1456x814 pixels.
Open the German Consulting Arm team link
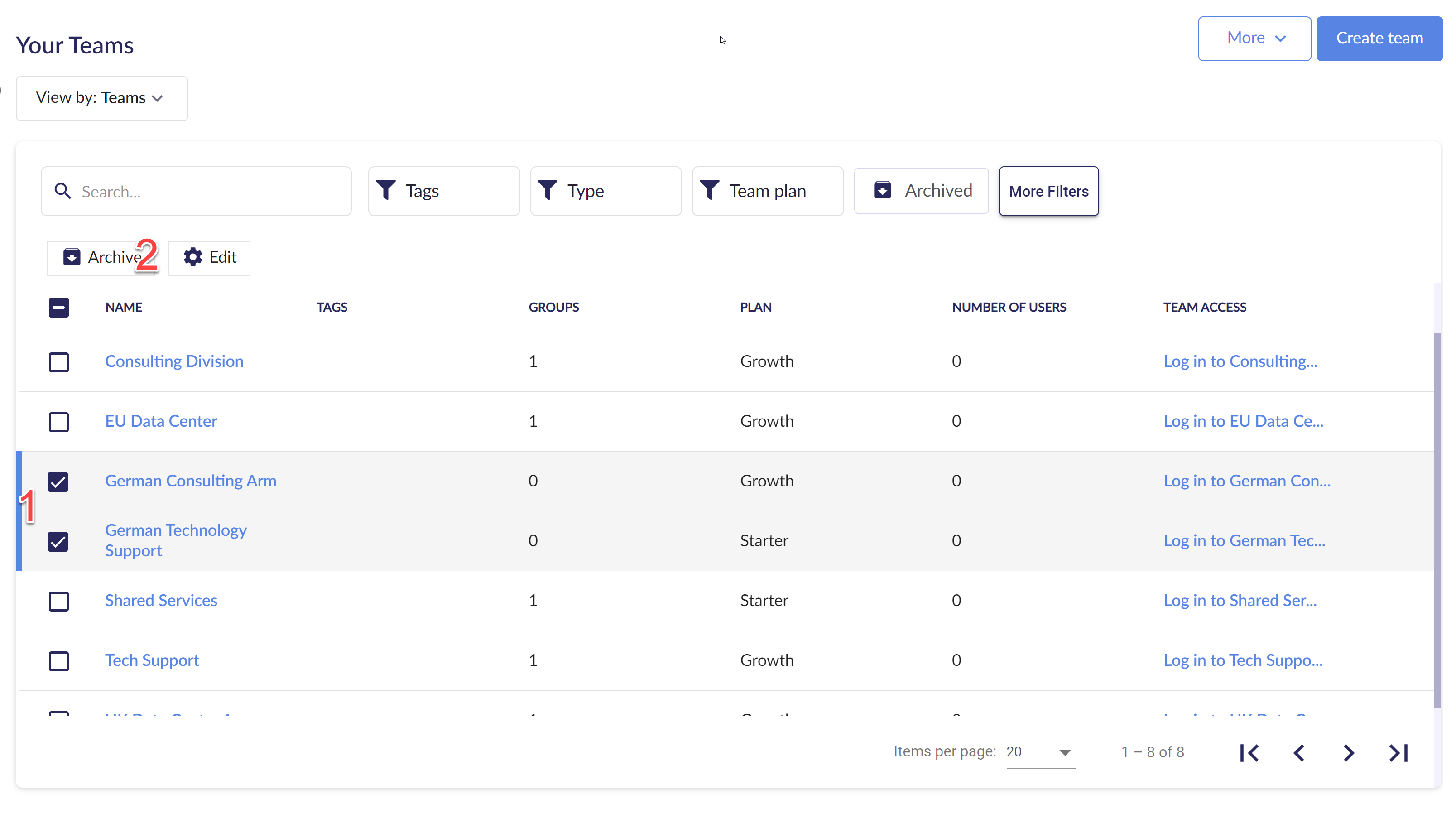pos(191,481)
